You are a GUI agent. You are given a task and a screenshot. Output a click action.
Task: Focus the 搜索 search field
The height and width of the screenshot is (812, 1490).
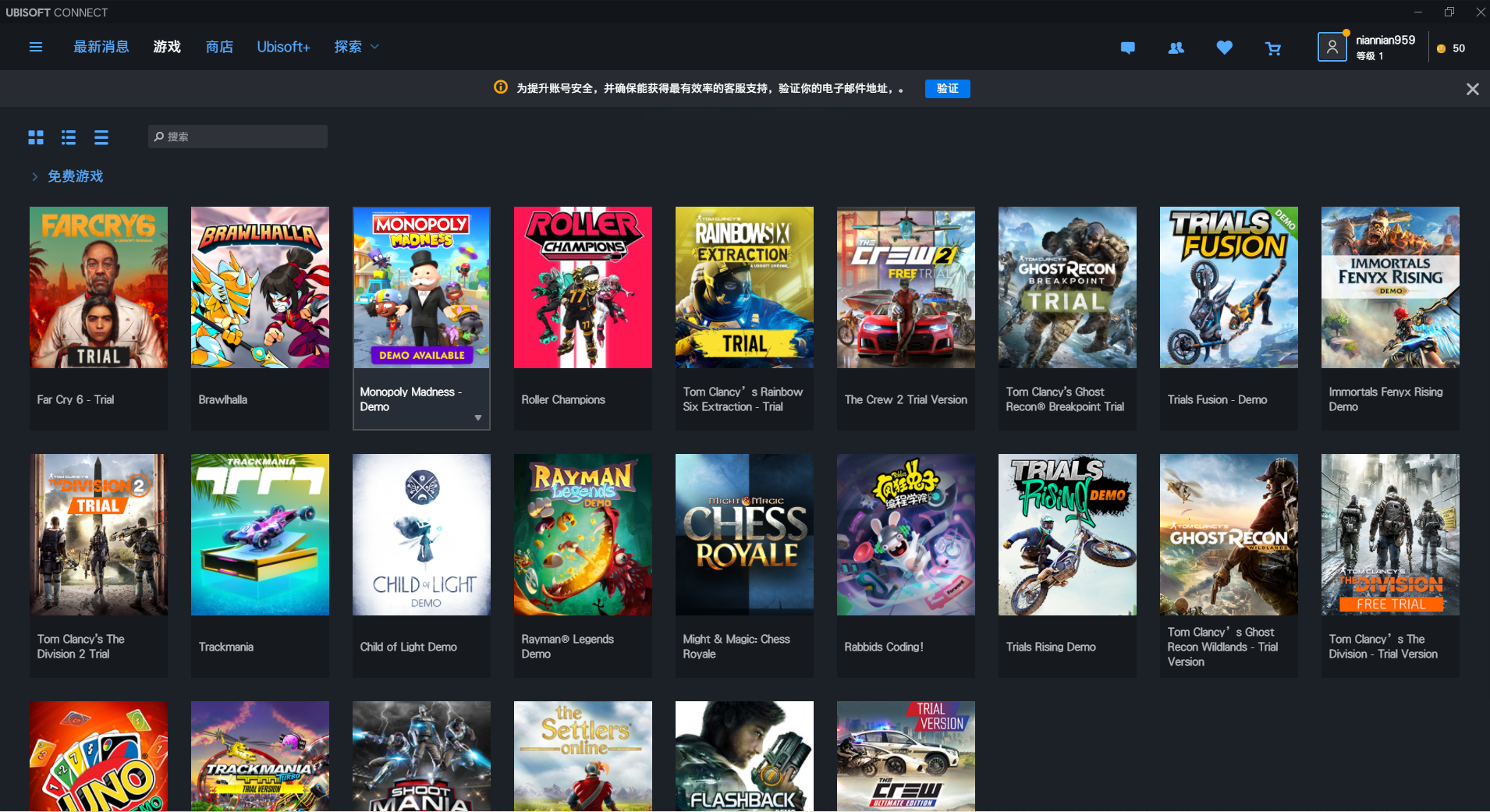tap(238, 137)
